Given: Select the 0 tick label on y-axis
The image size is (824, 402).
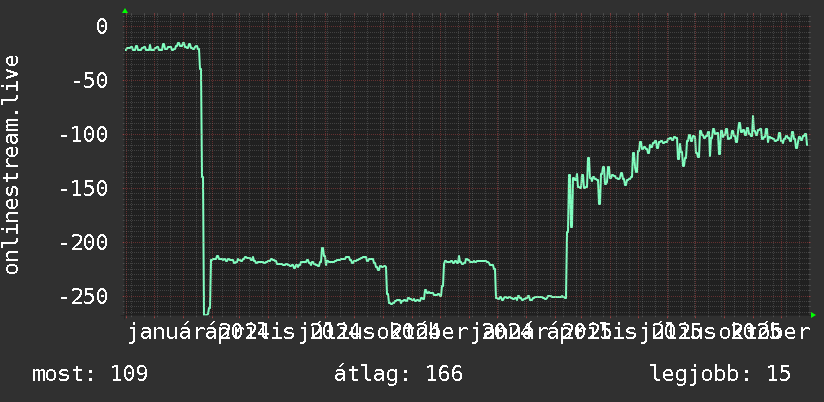Looking at the screenshot, I should coord(101,26).
